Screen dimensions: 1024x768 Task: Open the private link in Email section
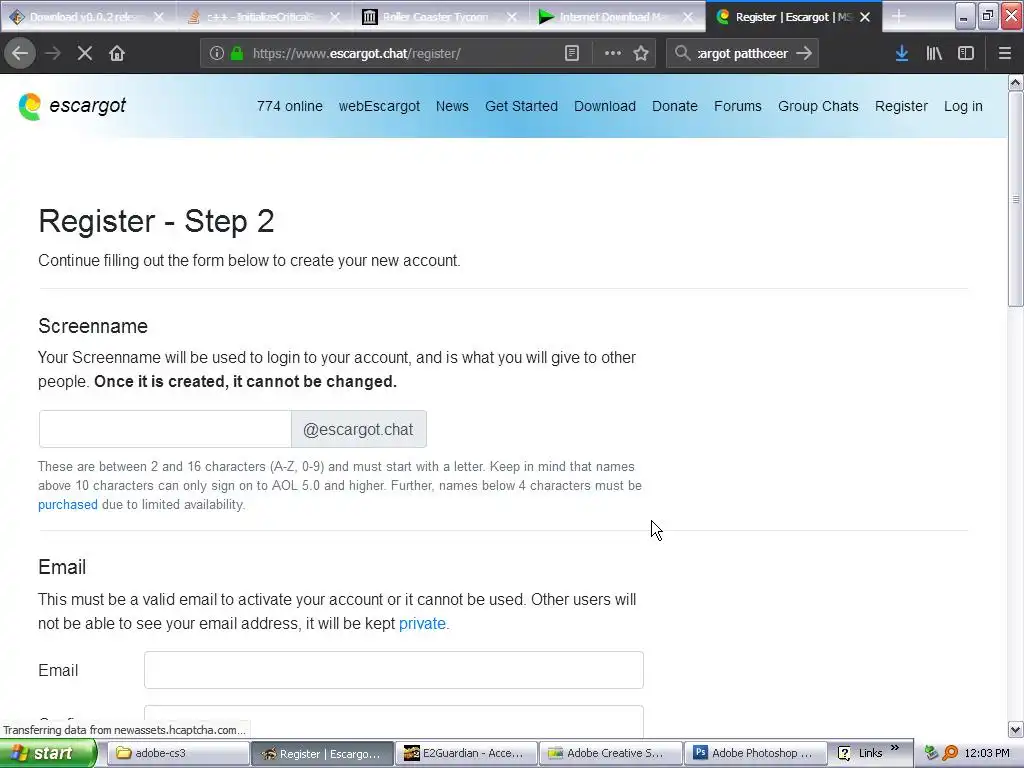pos(422,623)
